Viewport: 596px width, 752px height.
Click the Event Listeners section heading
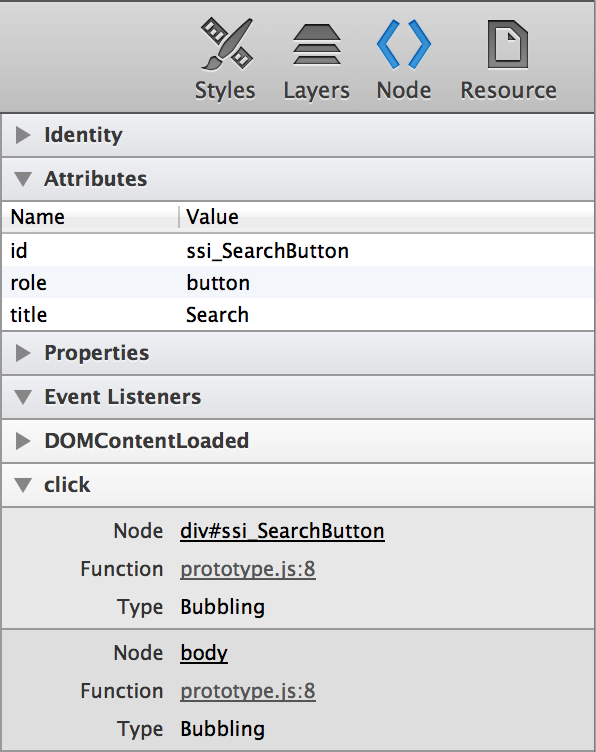click(x=123, y=397)
